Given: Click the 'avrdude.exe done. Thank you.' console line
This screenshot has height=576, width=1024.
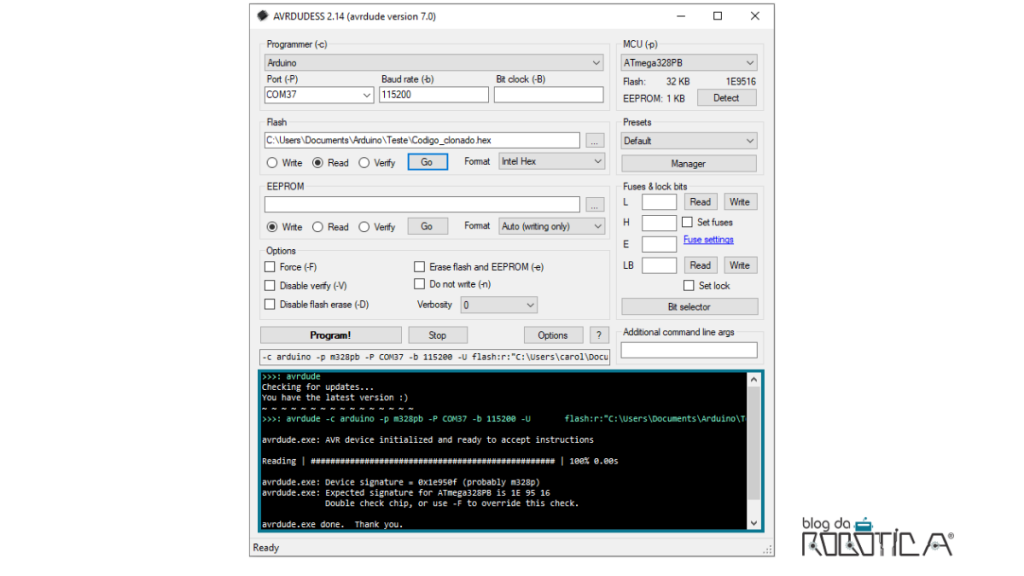Looking at the screenshot, I should 332,524.
